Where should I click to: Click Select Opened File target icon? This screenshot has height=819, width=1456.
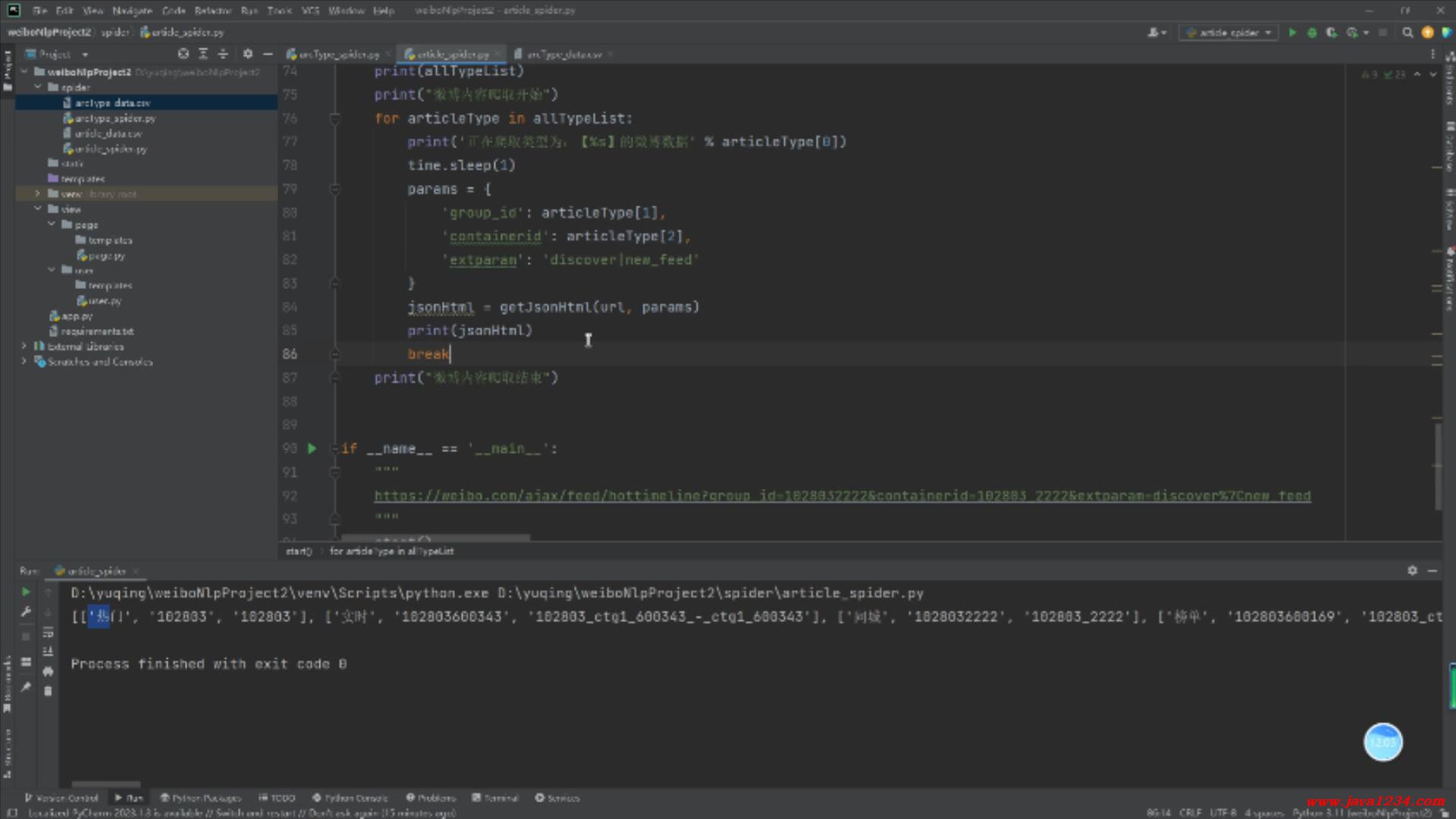183,54
